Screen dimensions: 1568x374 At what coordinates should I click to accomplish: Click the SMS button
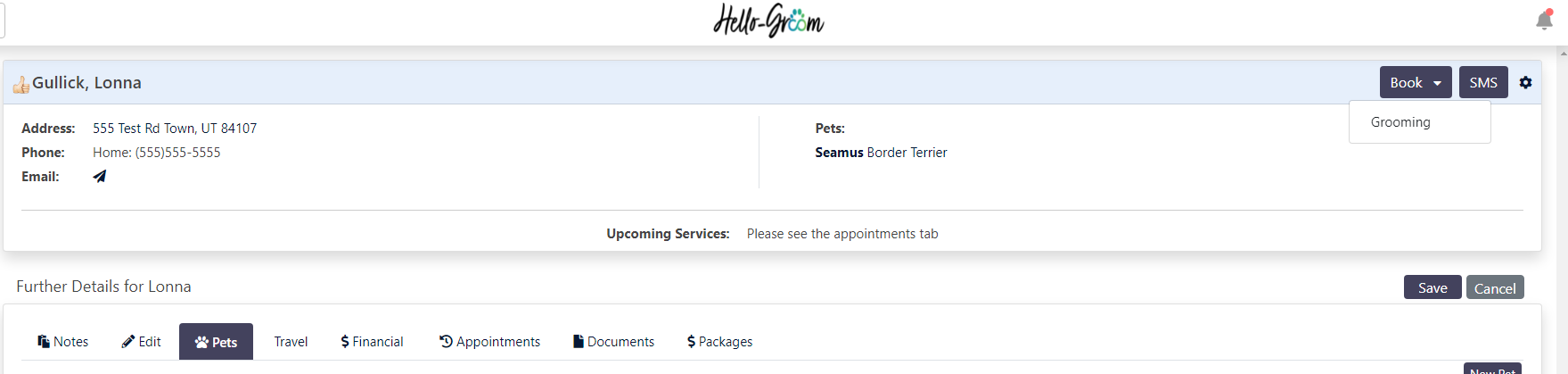click(1483, 82)
